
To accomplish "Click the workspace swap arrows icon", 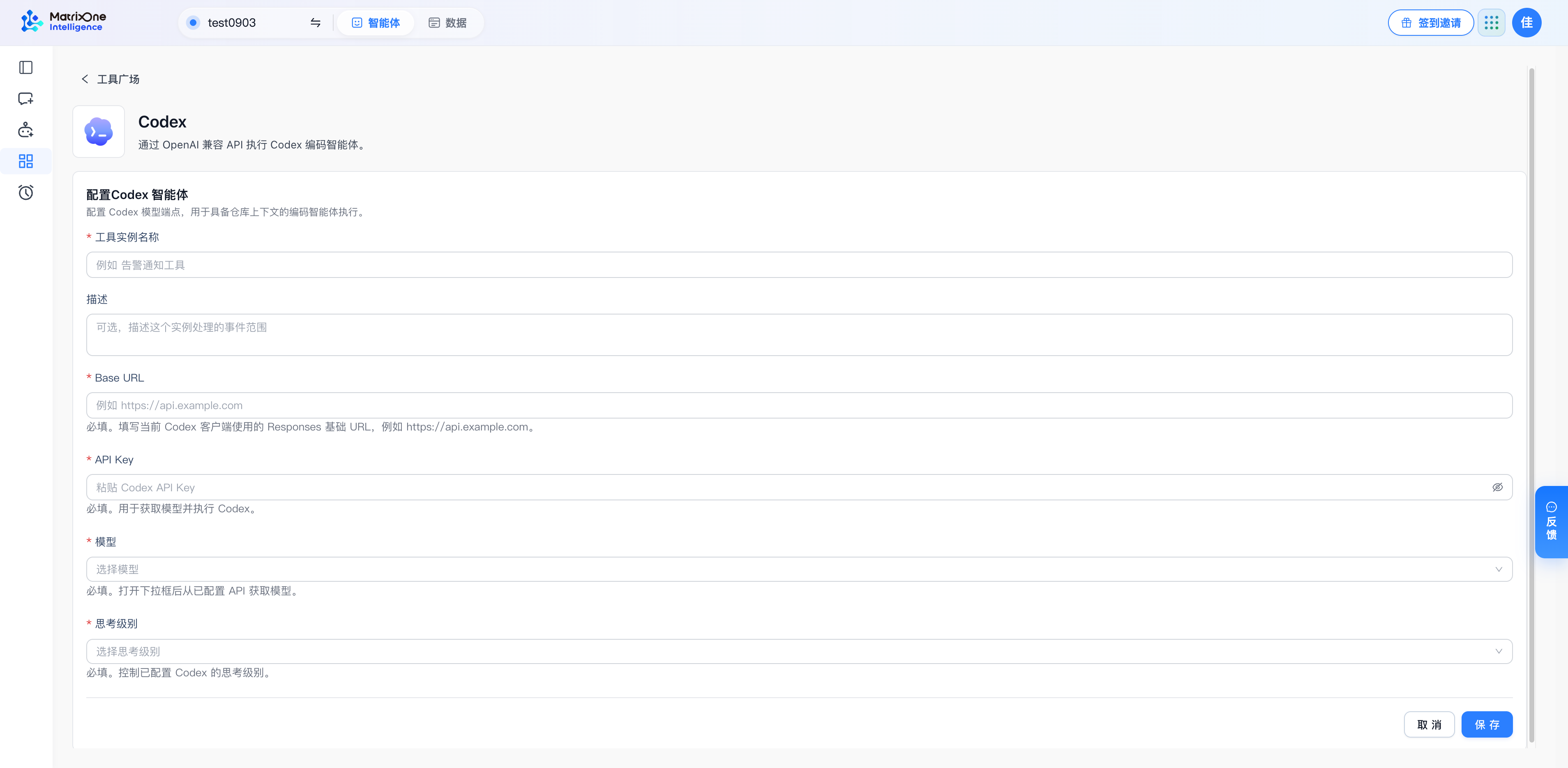I will (315, 23).
